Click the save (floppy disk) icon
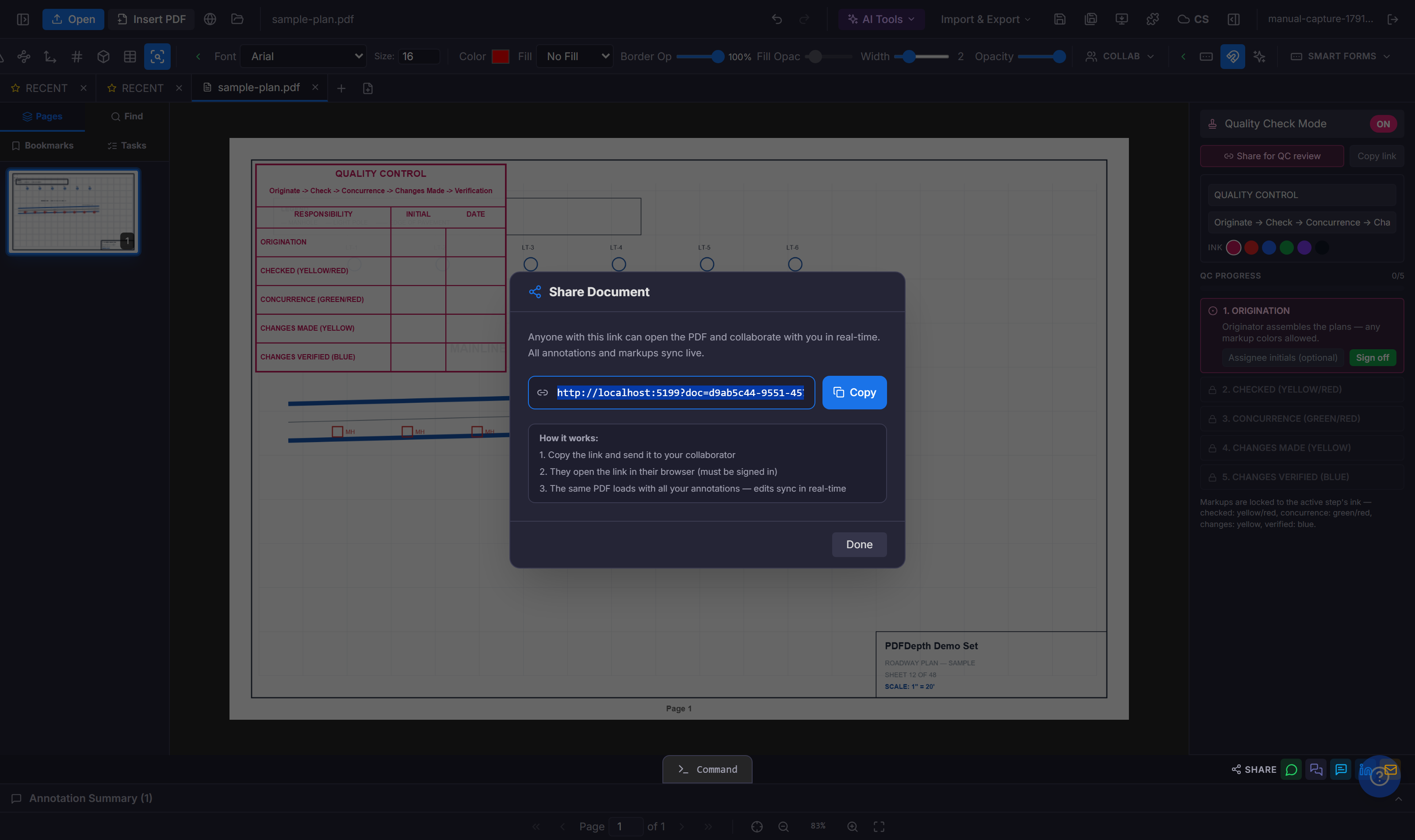Screen dimensions: 1415x840 coord(1059,19)
